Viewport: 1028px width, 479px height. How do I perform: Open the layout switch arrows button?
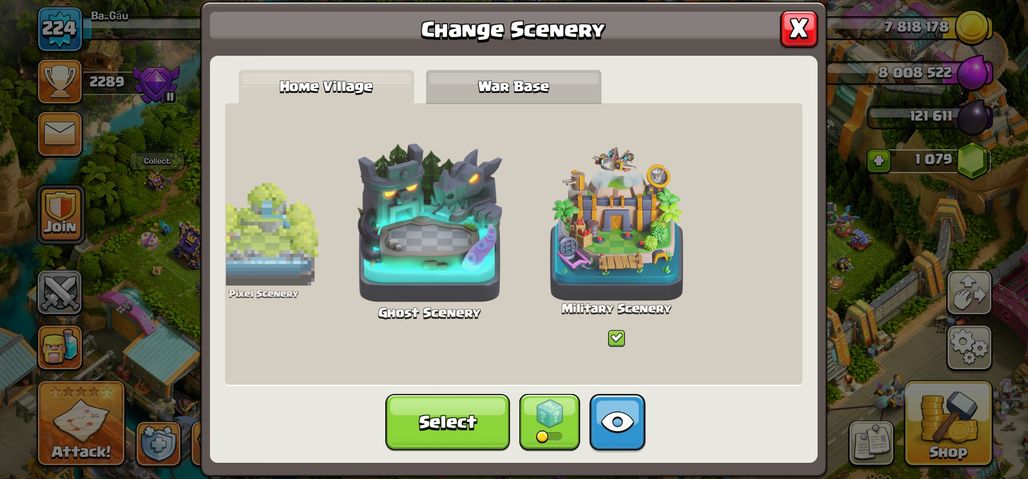[x=969, y=292]
